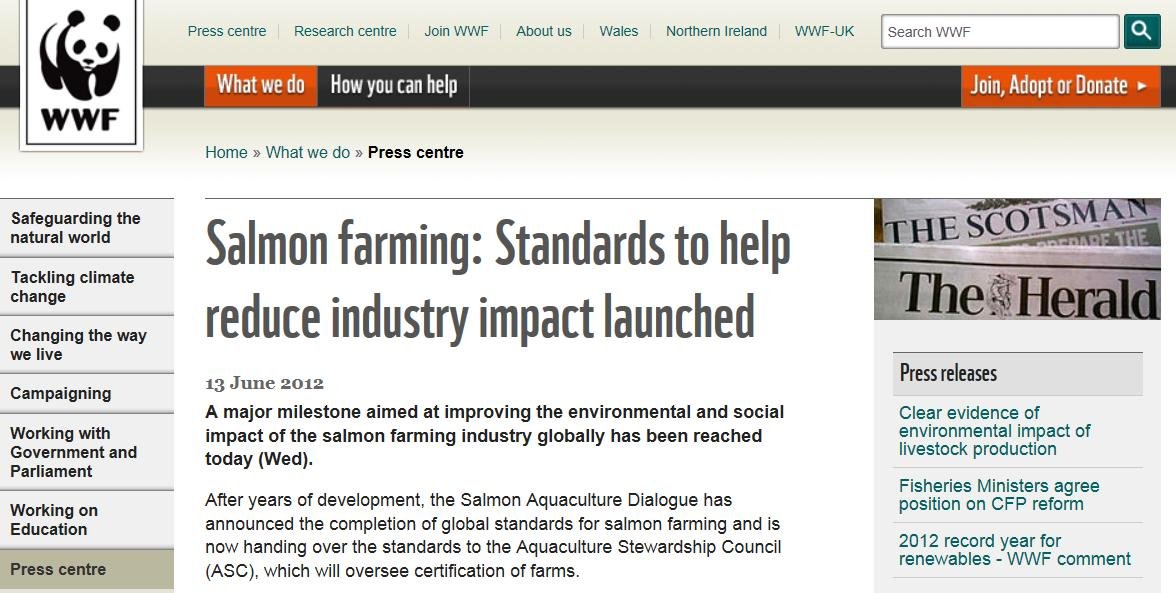
Task: Select Tackling climate change in sidebar
Action: point(72,287)
